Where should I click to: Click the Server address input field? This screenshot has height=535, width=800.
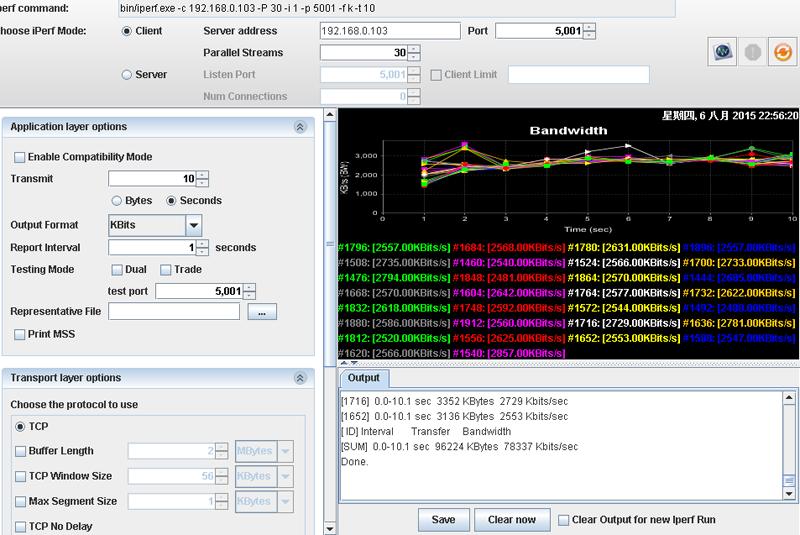389,31
